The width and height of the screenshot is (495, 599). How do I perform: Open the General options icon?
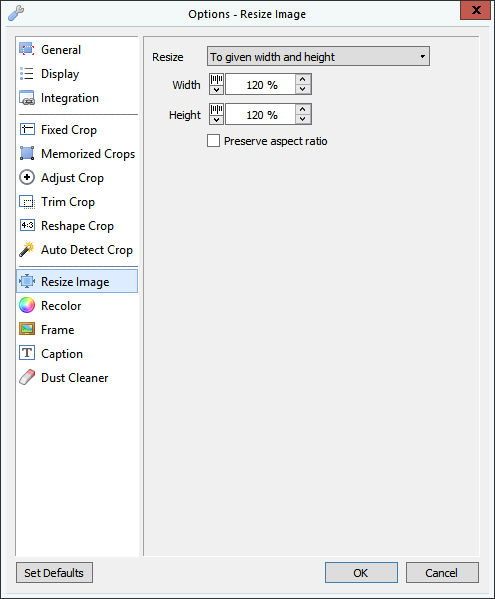[27, 49]
